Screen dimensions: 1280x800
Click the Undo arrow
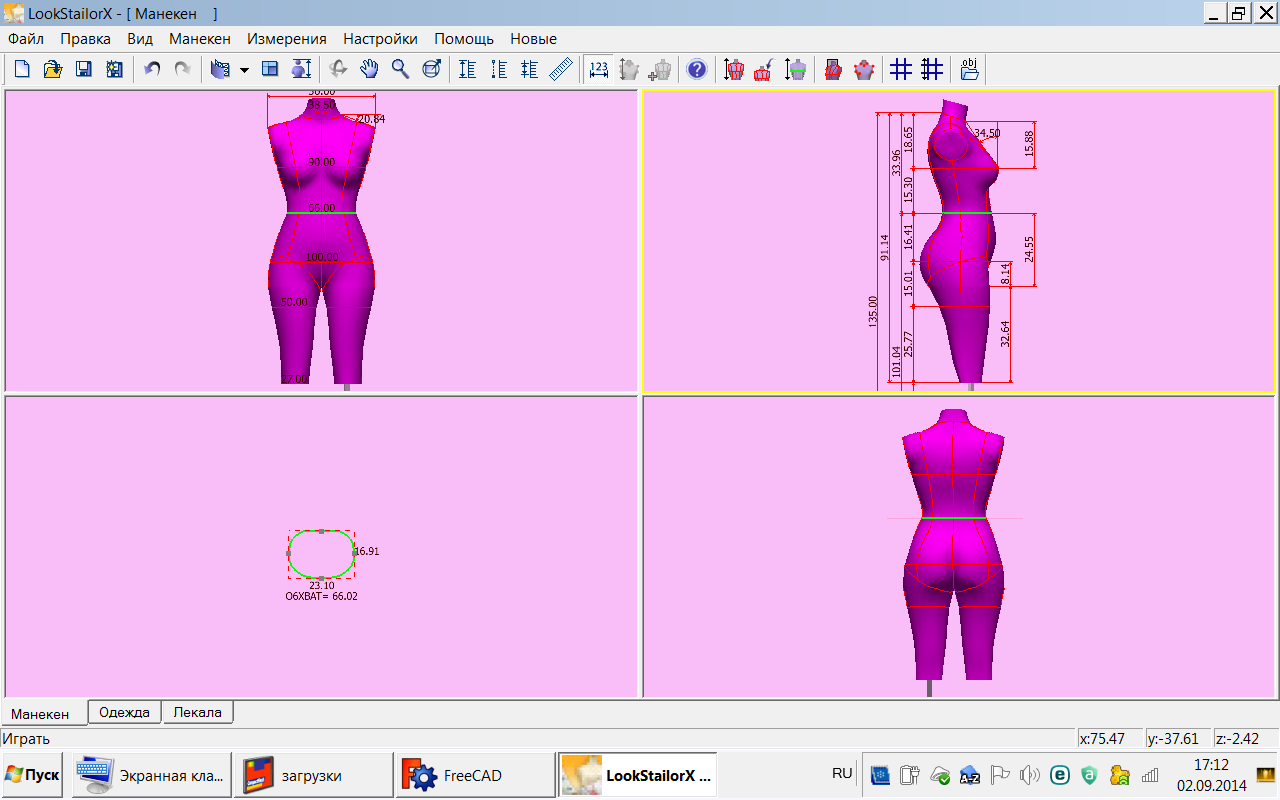(152, 69)
